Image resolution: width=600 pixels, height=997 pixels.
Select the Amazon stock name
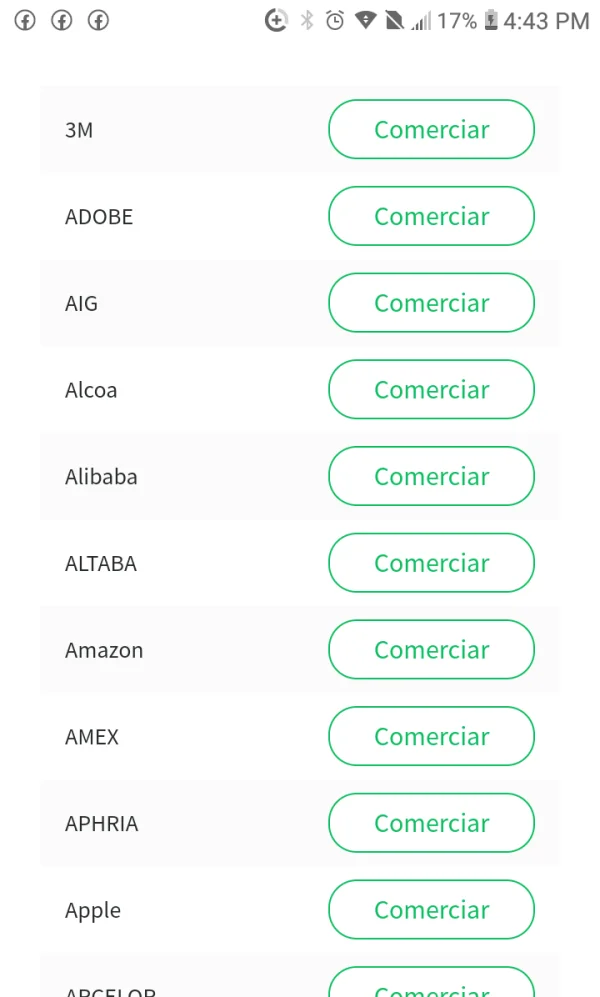104,650
